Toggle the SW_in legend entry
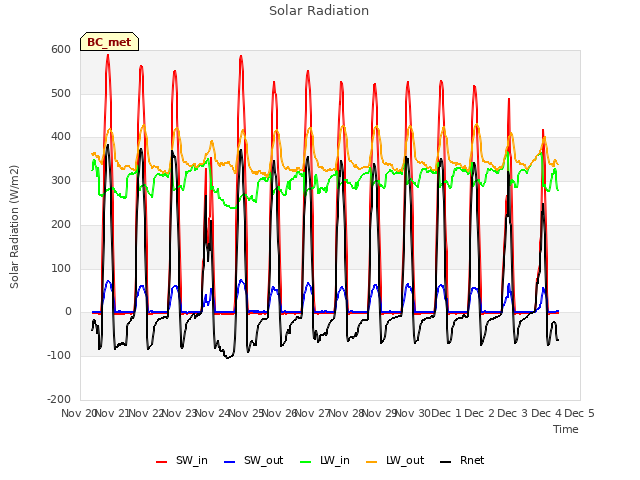 pyautogui.click(x=182, y=461)
